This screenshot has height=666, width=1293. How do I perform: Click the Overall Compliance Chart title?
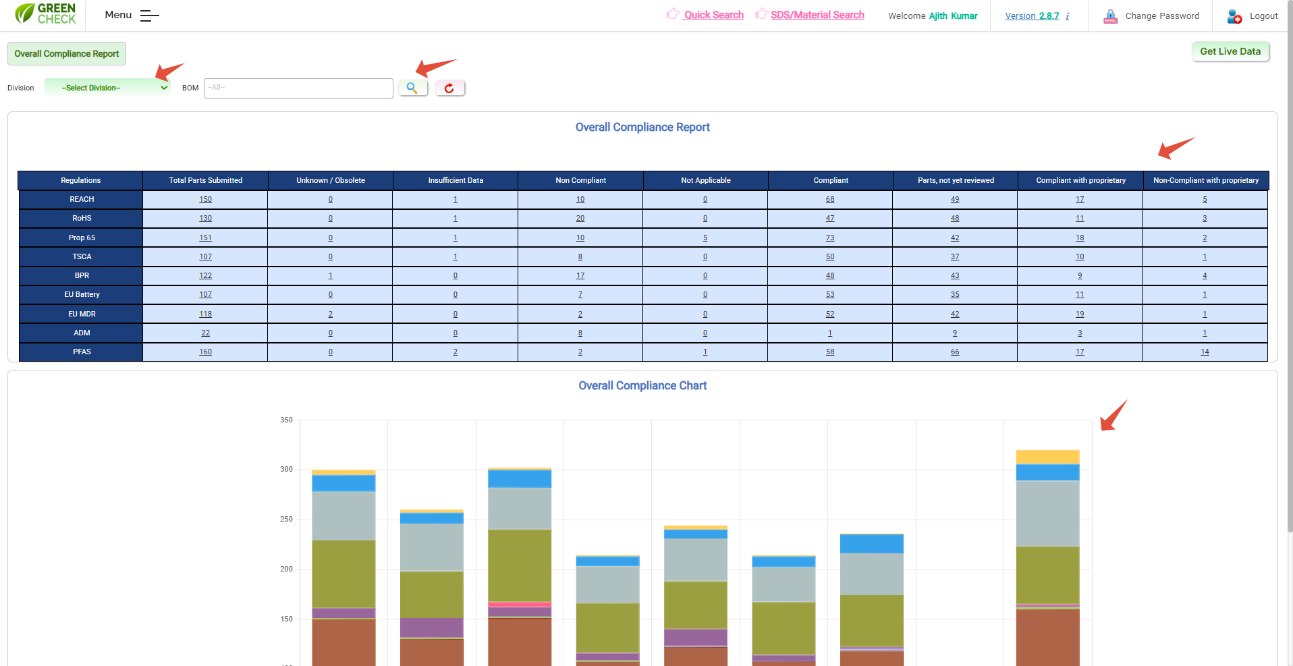point(642,385)
